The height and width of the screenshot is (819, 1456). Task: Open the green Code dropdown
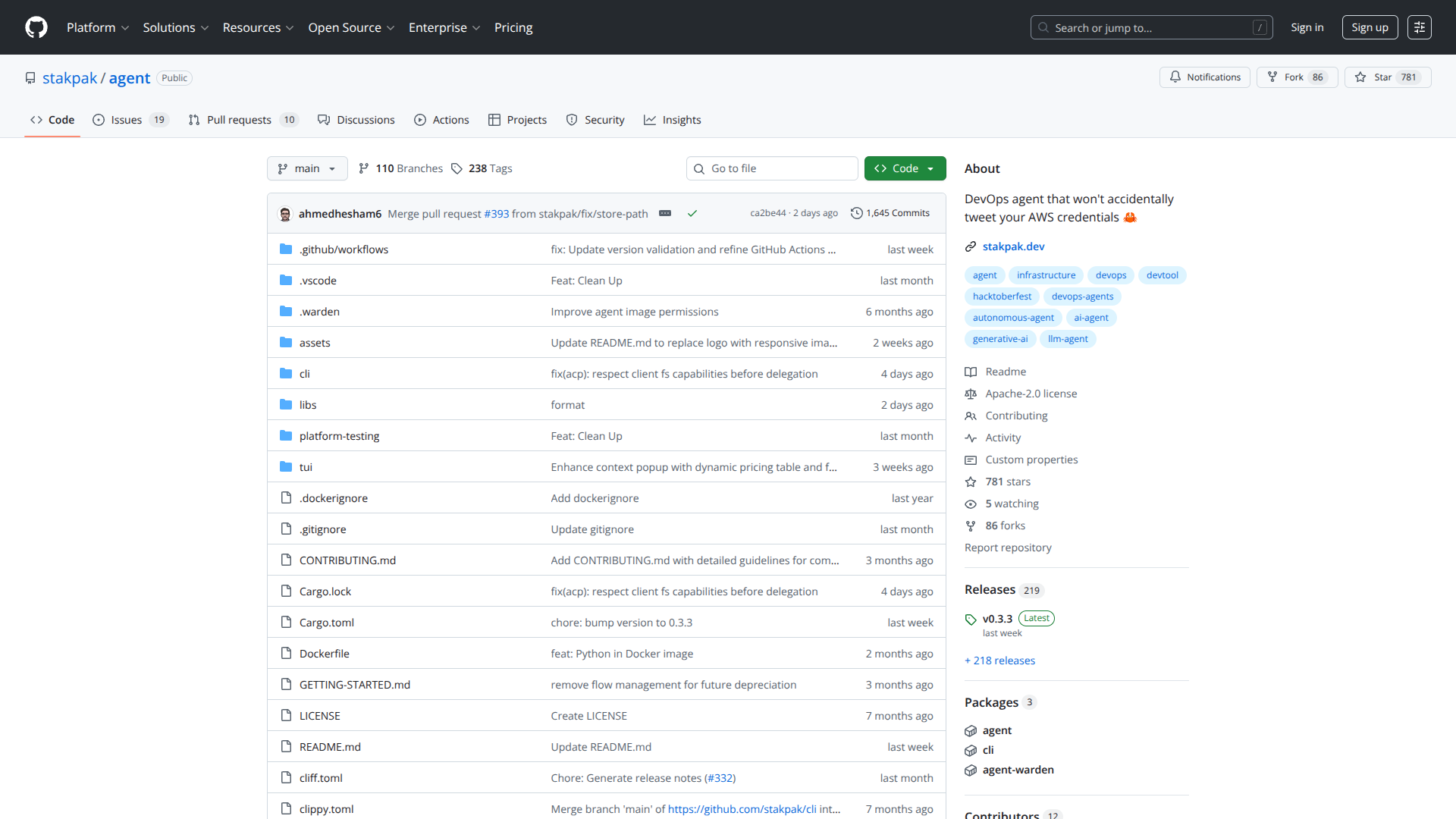905,168
